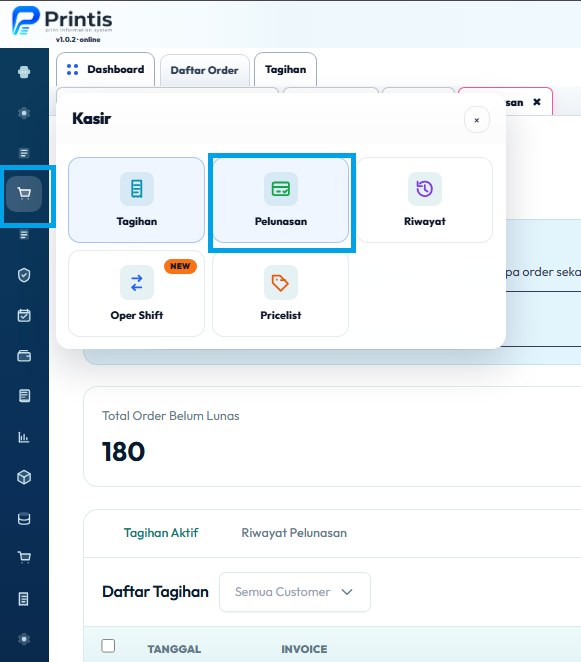Click the list icon above the highlighted cart

point(24,153)
